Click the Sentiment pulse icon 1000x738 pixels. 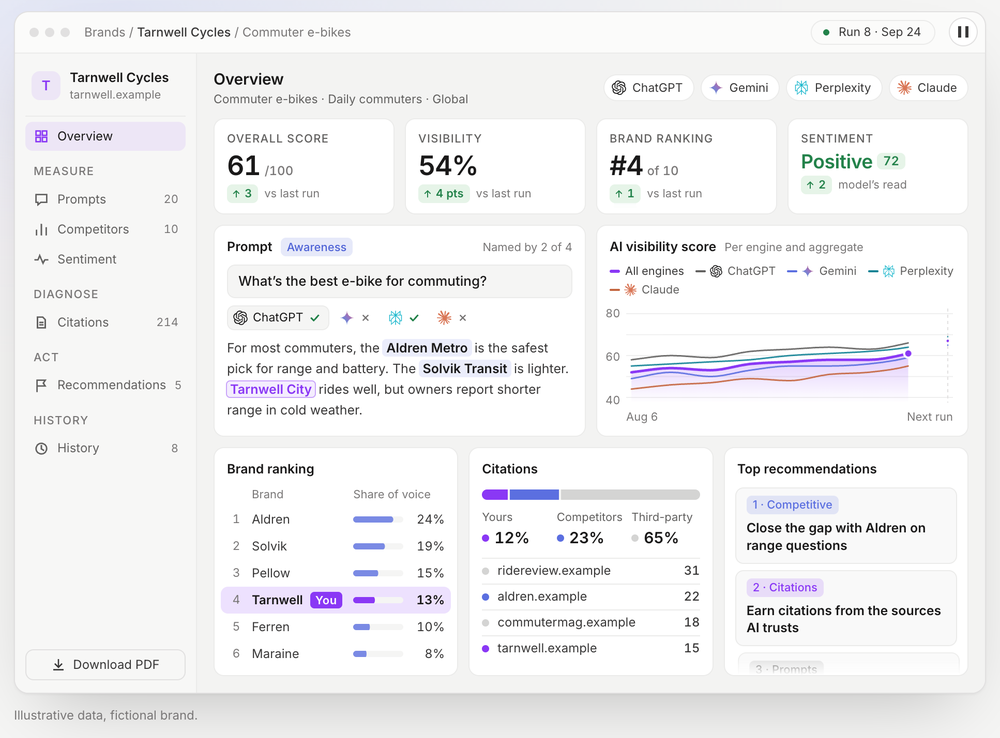(x=41, y=260)
